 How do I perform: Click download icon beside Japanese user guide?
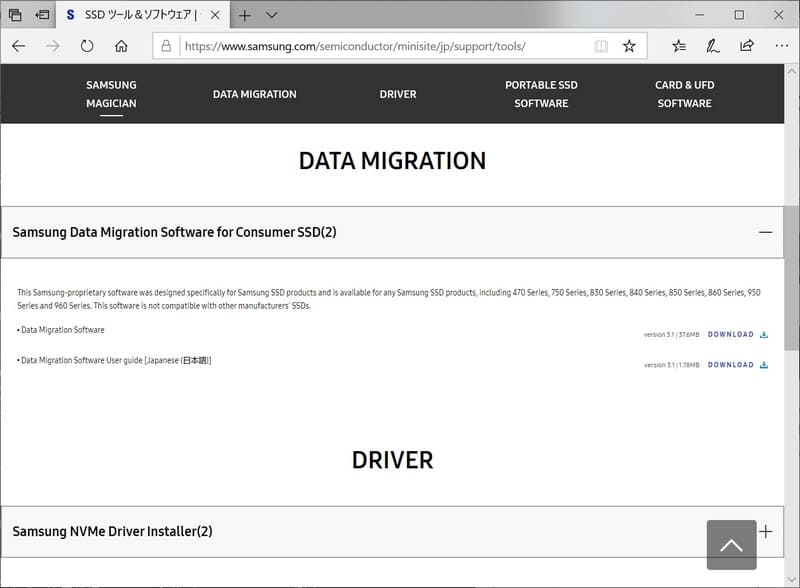coord(762,364)
